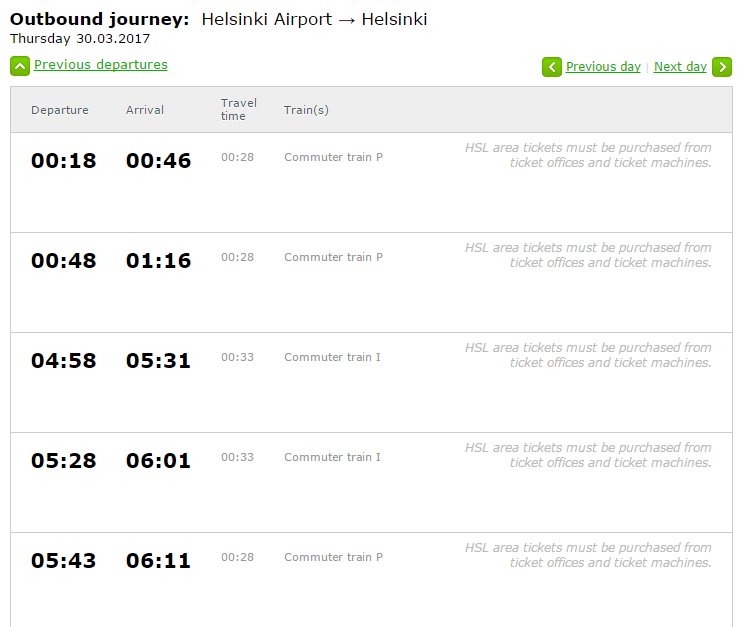Click the Train(s) column header

[x=306, y=110]
